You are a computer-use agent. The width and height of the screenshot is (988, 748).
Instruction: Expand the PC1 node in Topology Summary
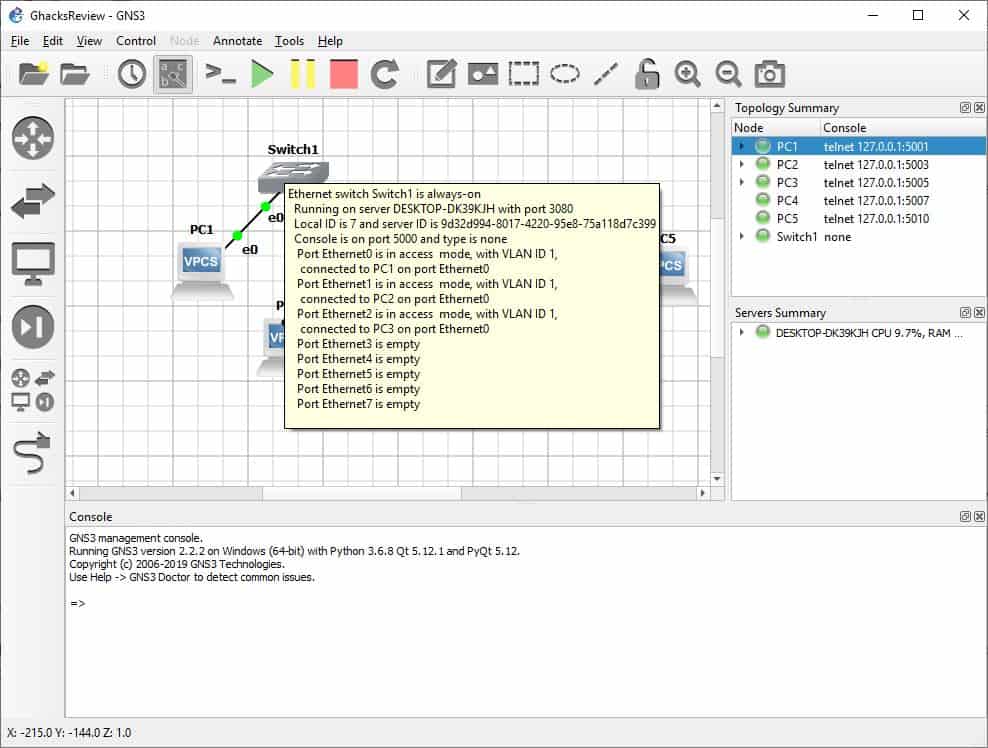742,146
